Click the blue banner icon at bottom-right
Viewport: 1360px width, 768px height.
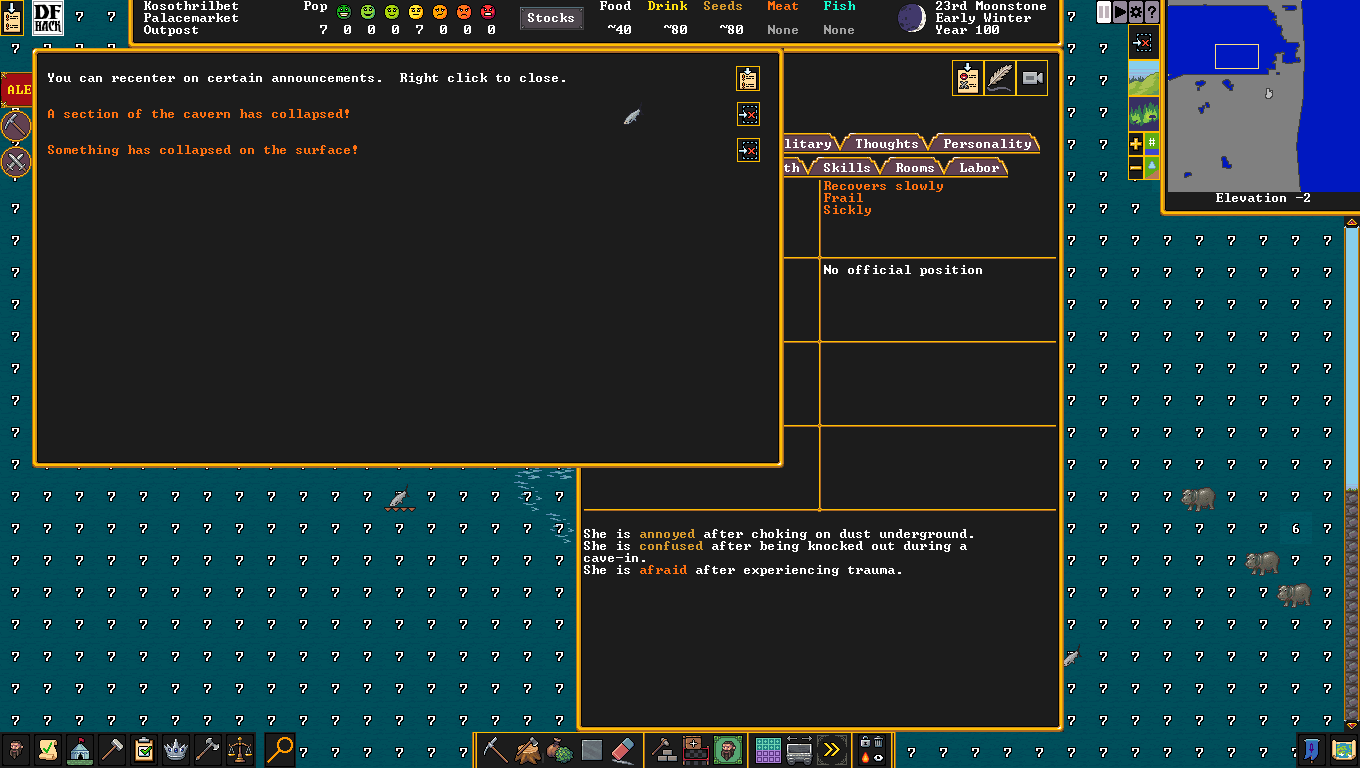click(1311, 748)
